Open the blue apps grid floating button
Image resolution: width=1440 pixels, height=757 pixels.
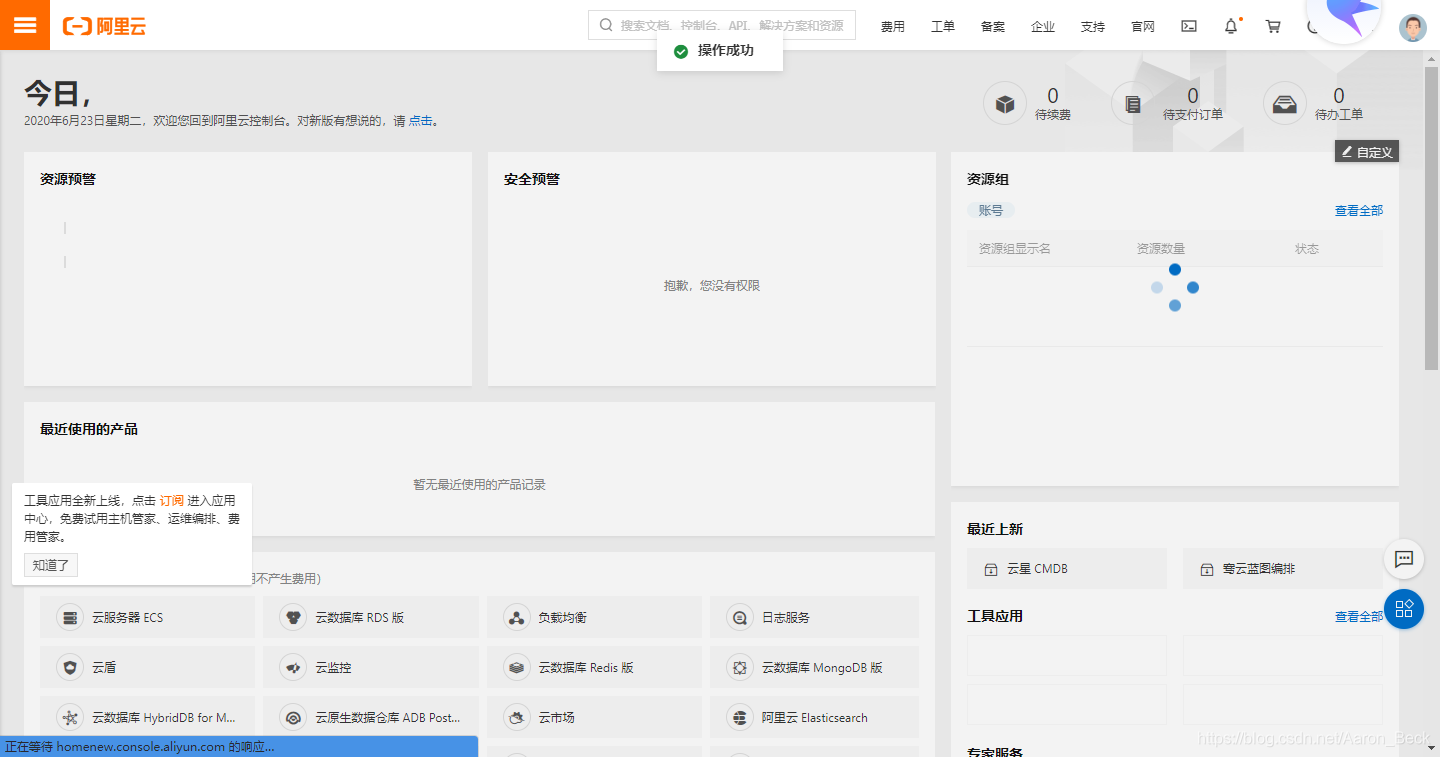pyautogui.click(x=1404, y=609)
